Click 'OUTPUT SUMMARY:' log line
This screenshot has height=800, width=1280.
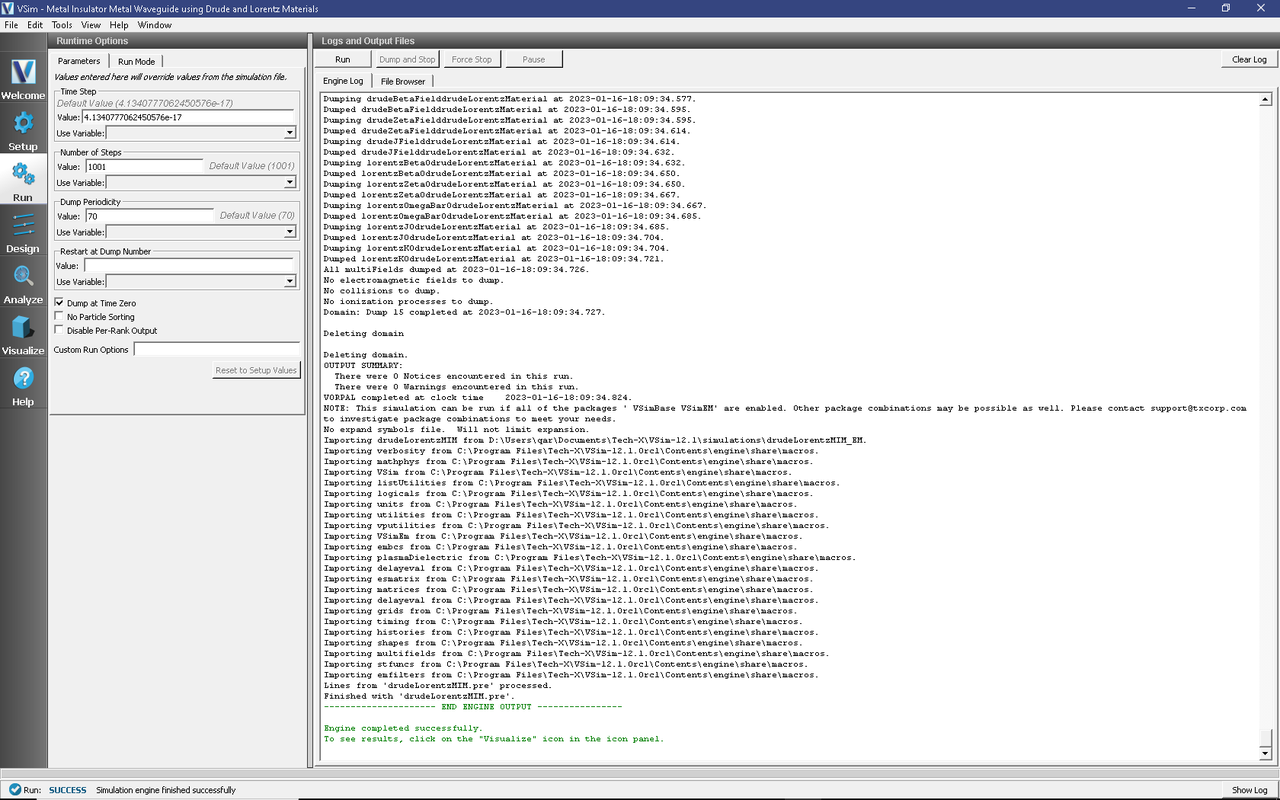pos(363,366)
